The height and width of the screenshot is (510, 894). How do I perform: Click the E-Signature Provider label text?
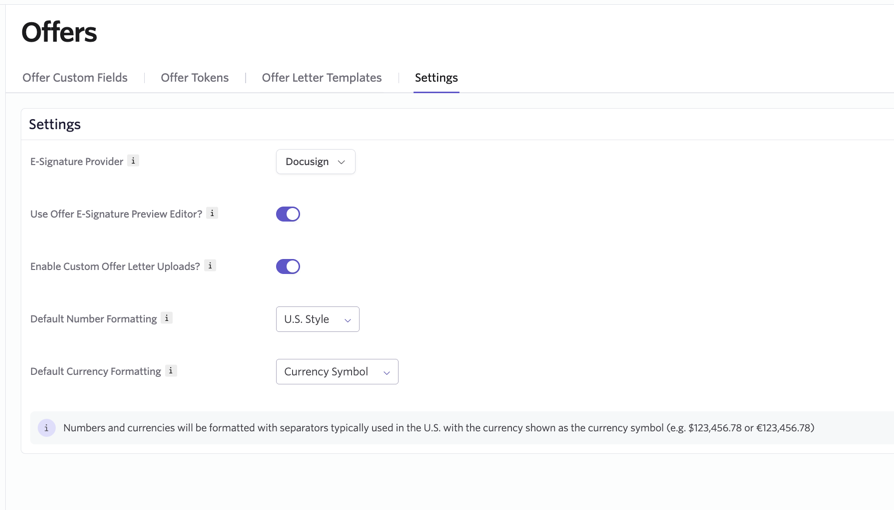point(76,162)
